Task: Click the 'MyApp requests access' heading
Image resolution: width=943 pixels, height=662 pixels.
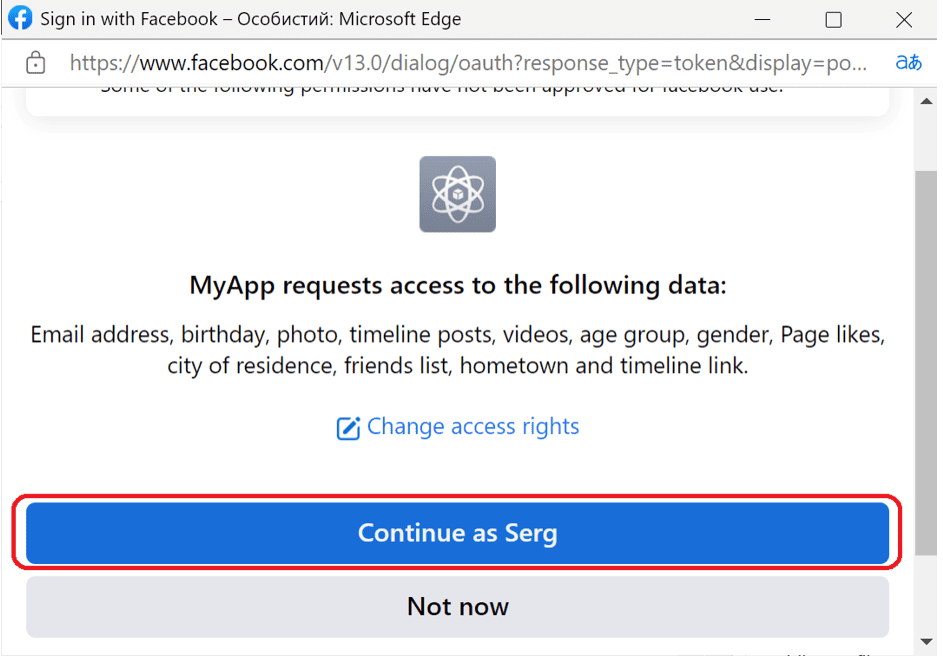Action: [458, 284]
